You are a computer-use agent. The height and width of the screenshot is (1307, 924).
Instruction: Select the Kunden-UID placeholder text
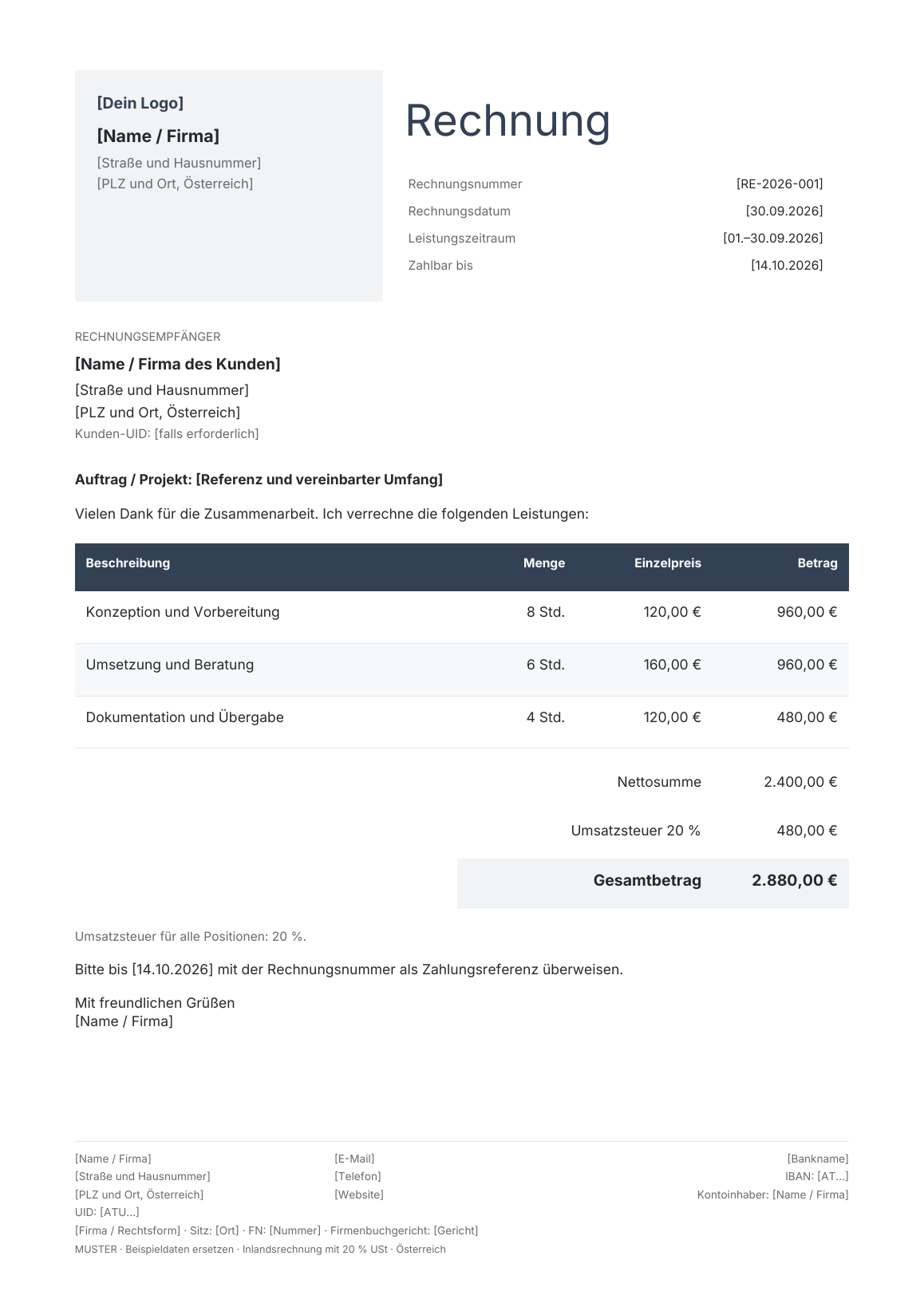(167, 434)
